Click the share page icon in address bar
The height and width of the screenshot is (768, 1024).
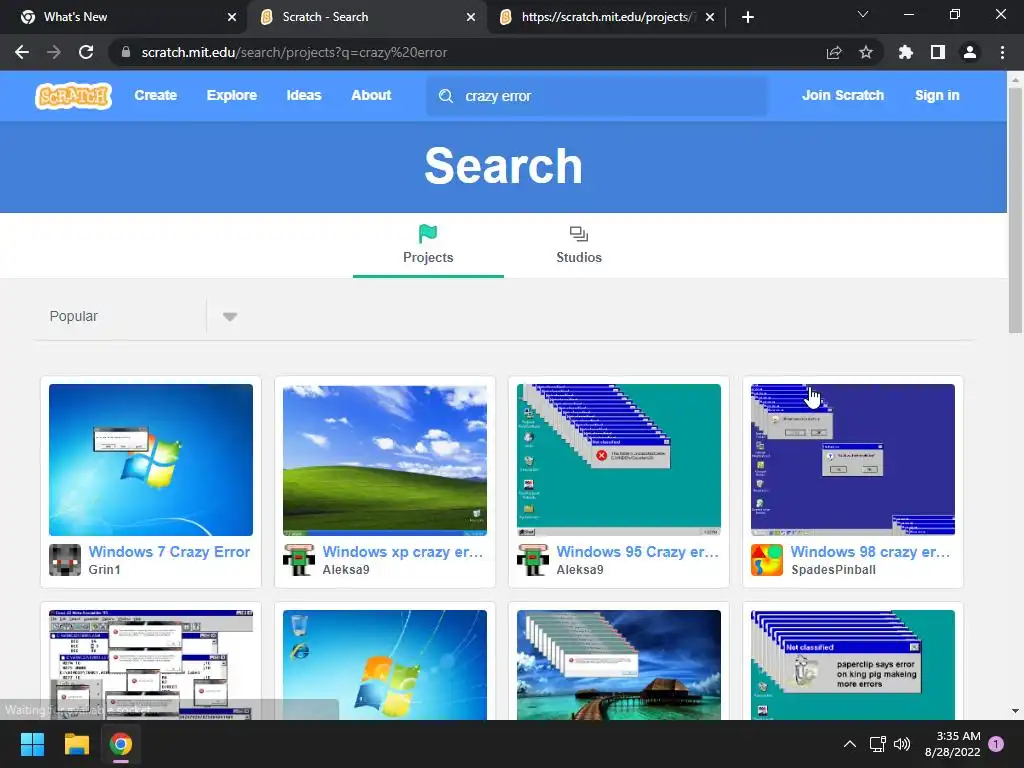[x=833, y=52]
